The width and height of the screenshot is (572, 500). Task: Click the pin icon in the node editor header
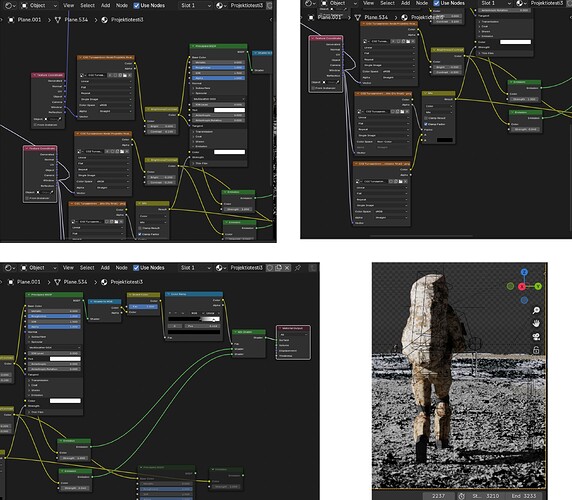coord(298,268)
